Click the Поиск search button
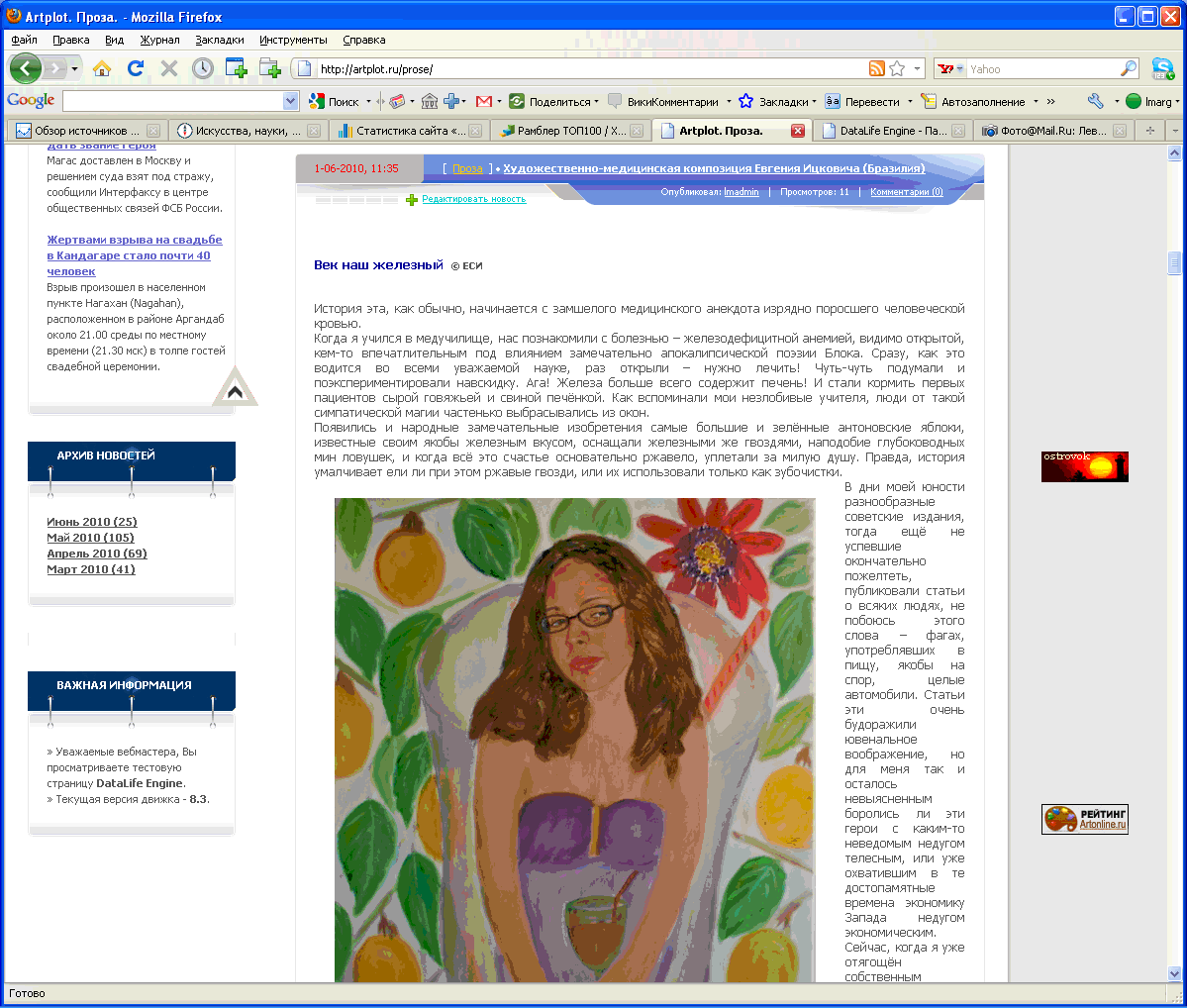Screen dimensions: 1187x1008 (x=334, y=101)
